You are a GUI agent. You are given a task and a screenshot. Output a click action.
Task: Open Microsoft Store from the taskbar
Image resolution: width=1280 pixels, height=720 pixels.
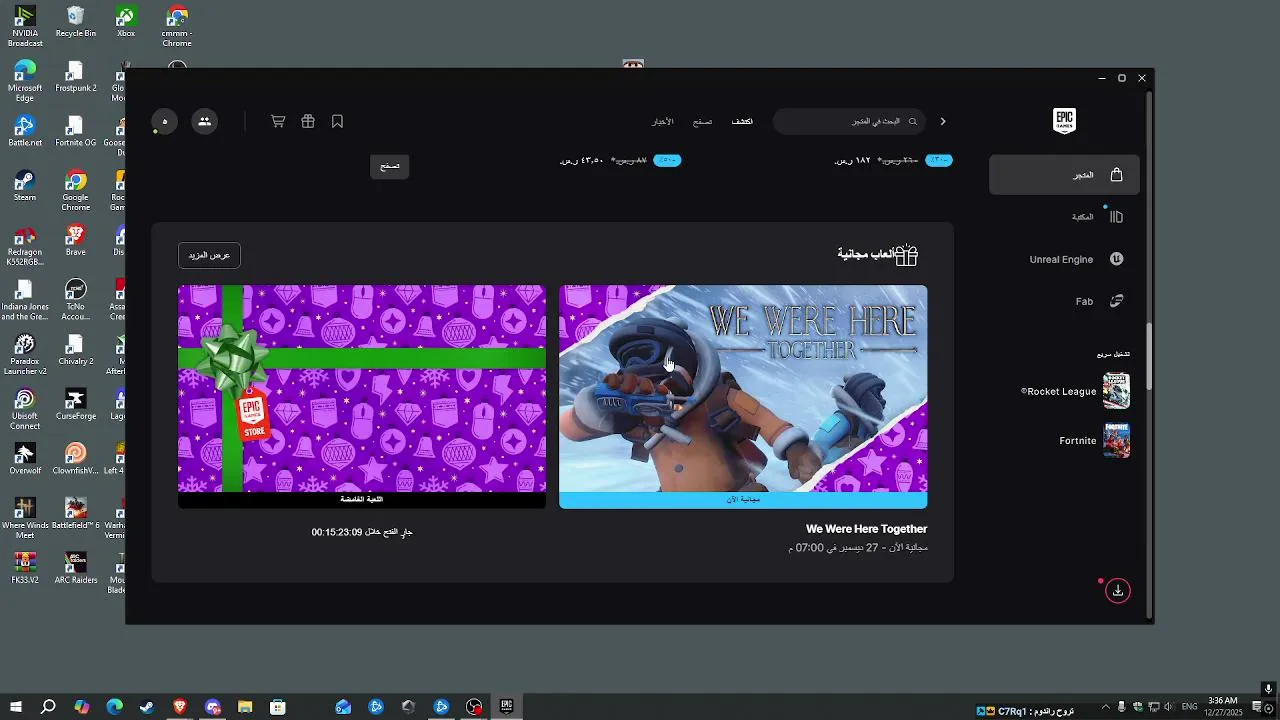pyautogui.click(x=278, y=707)
